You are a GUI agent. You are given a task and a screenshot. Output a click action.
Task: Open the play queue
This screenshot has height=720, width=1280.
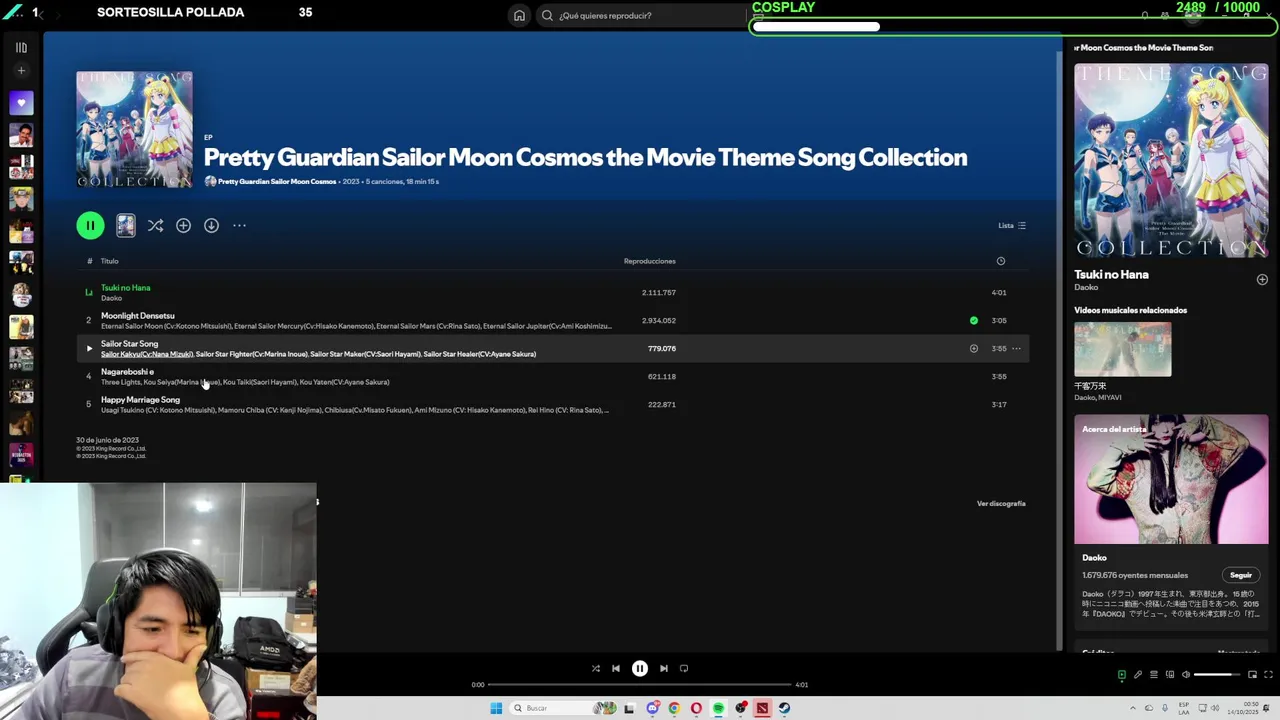(1153, 675)
